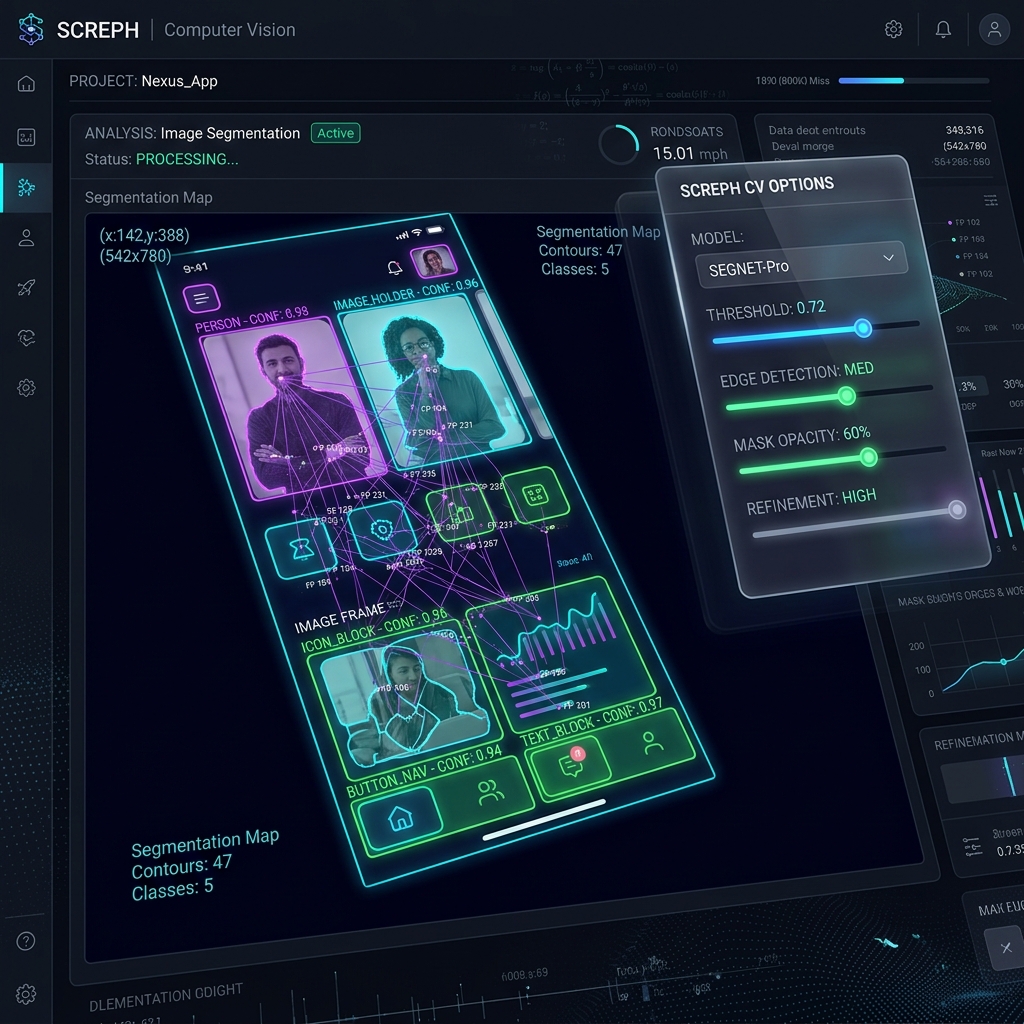The image size is (1024, 1024).
Task: Open the rocket deploy sidebar icon
Action: click(x=26, y=287)
